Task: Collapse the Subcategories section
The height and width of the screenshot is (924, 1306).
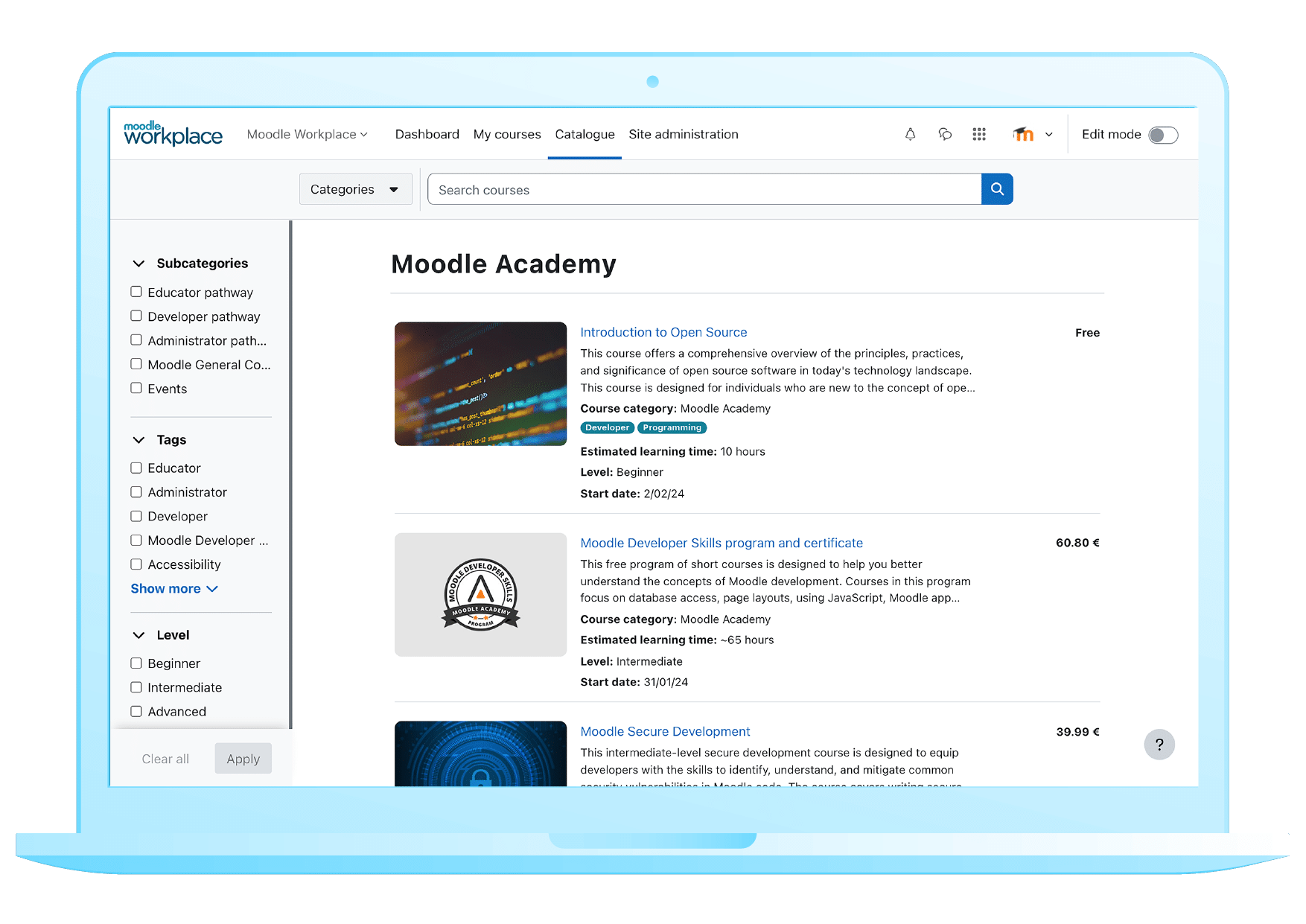Action: click(138, 264)
